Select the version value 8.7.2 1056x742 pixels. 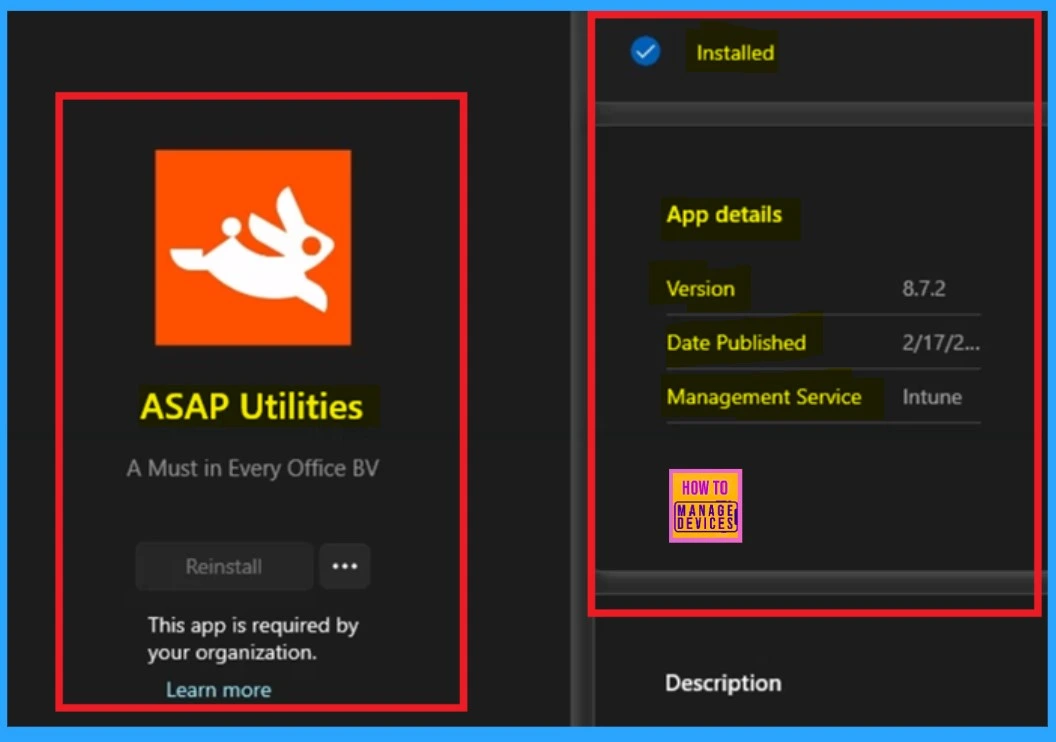point(923,288)
